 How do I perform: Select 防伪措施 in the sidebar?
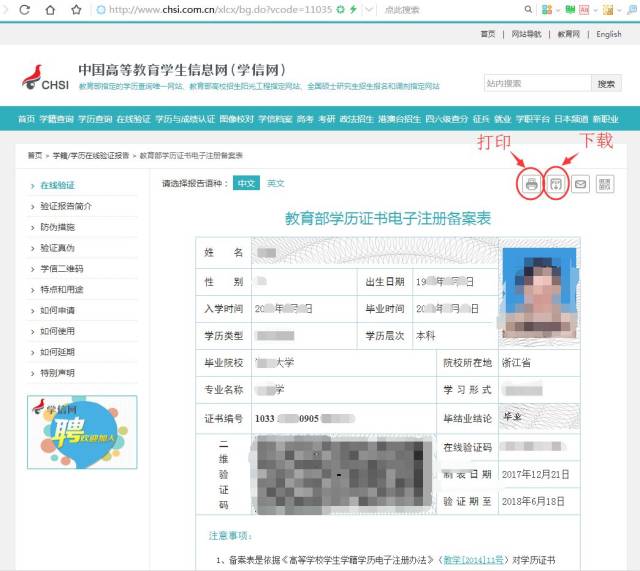(58, 227)
